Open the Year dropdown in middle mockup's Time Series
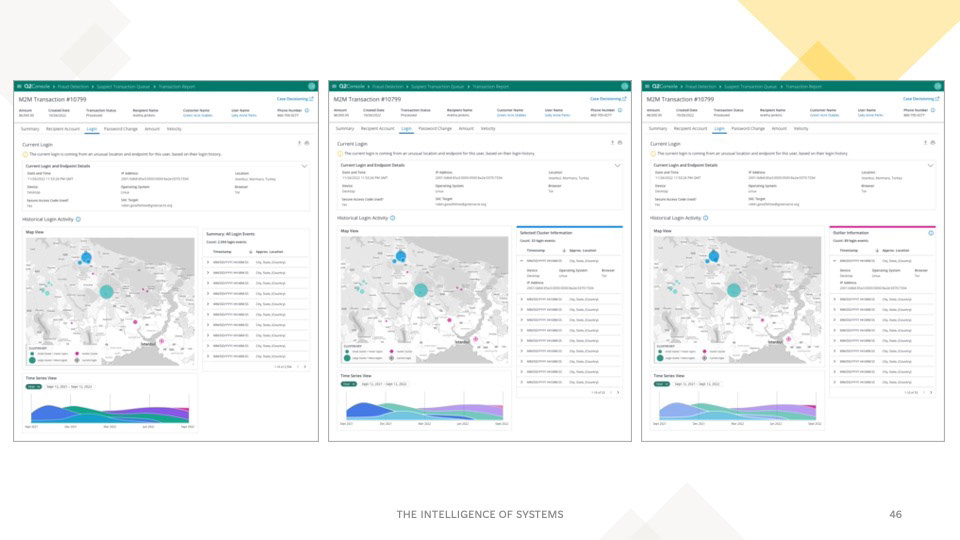The width and height of the screenshot is (960, 540). [x=348, y=384]
